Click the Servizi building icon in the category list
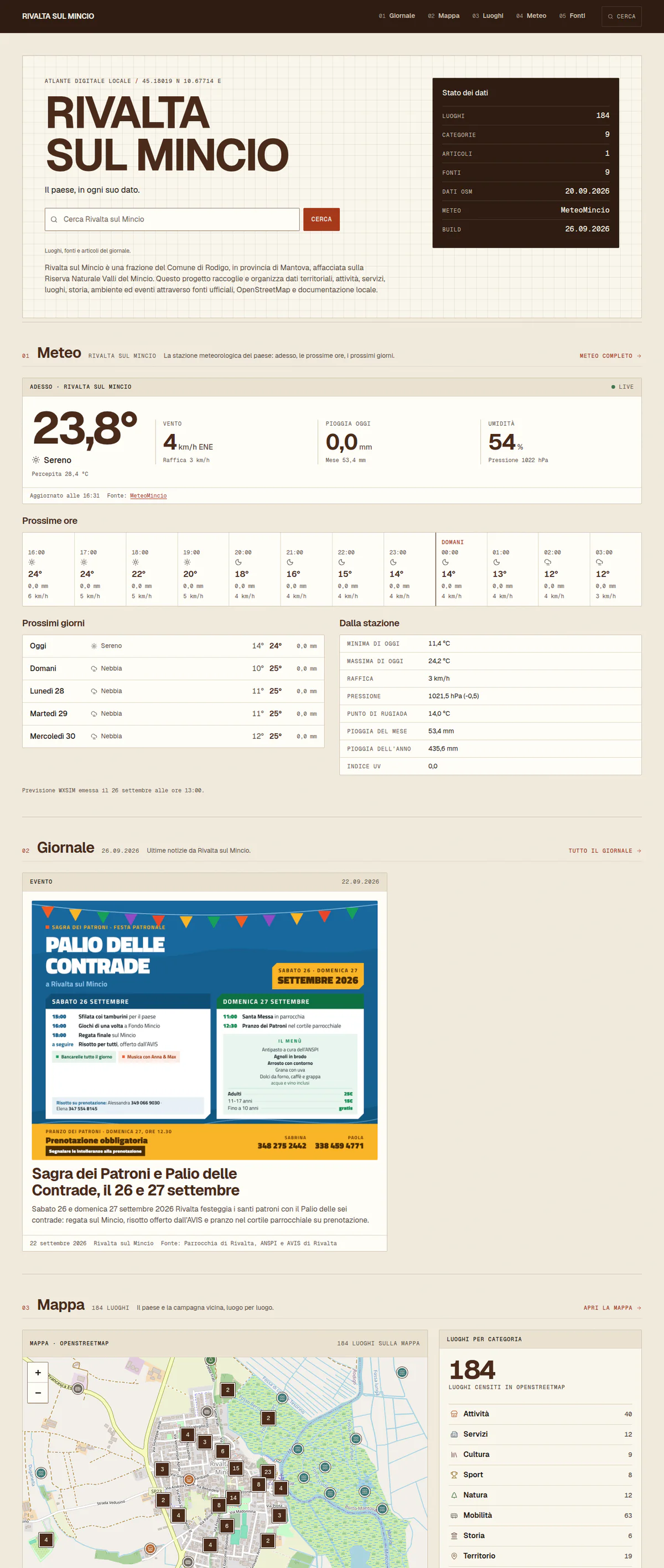The width and height of the screenshot is (664, 1568). click(454, 1434)
